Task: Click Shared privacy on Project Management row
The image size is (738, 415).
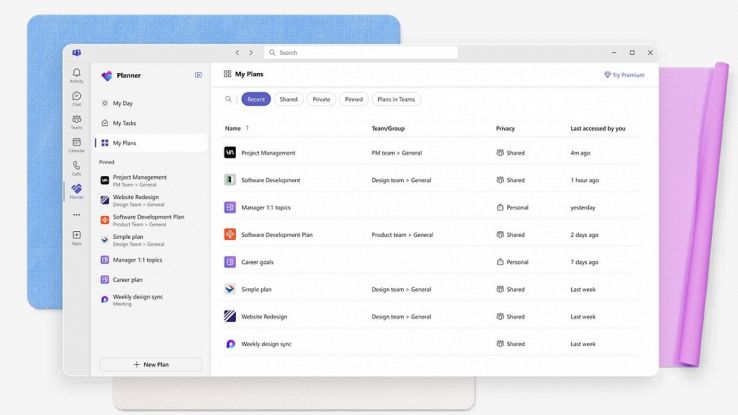Action: [x=511, y=153]
